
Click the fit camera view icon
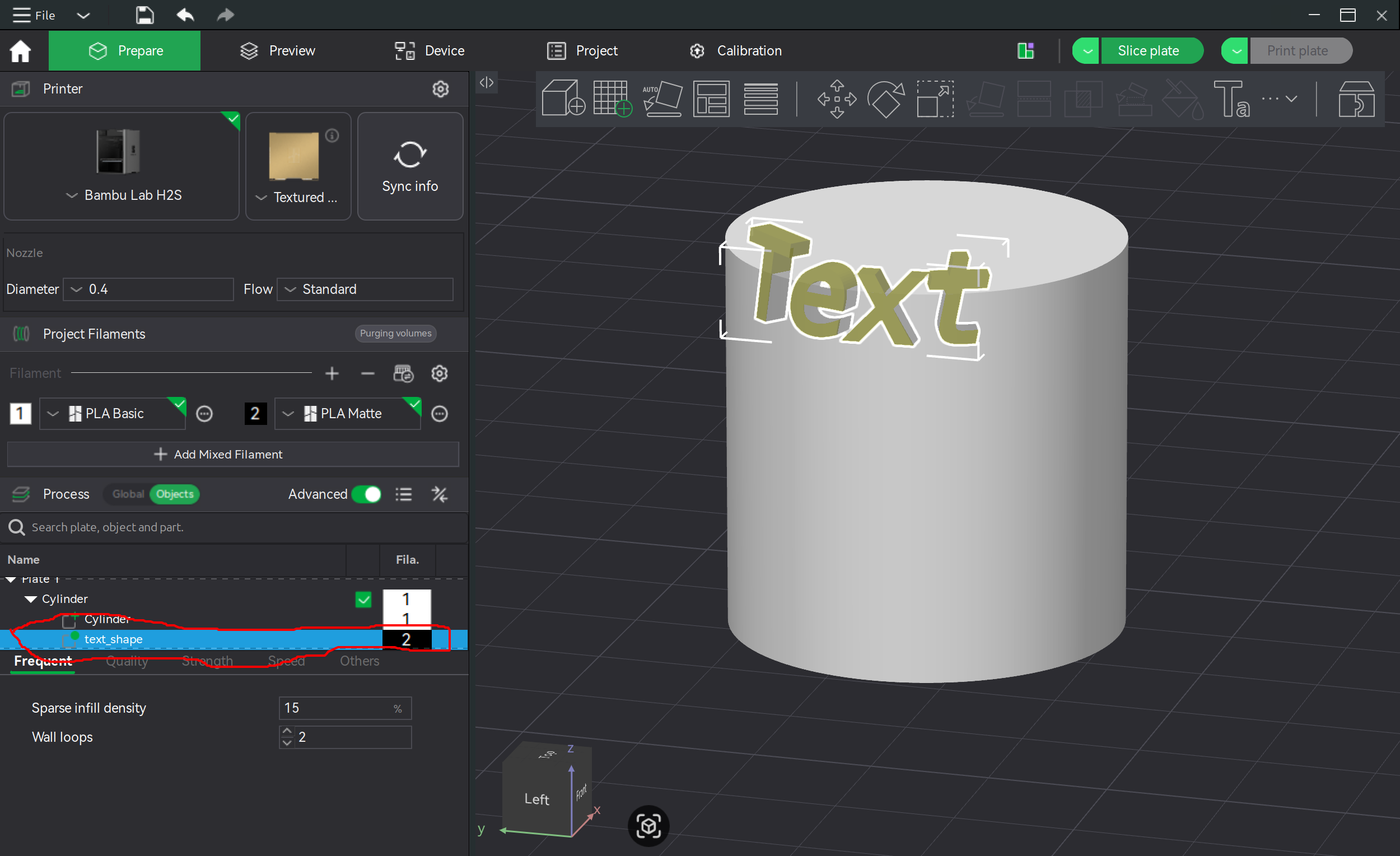pyautogui.click(x=649, y=826)
